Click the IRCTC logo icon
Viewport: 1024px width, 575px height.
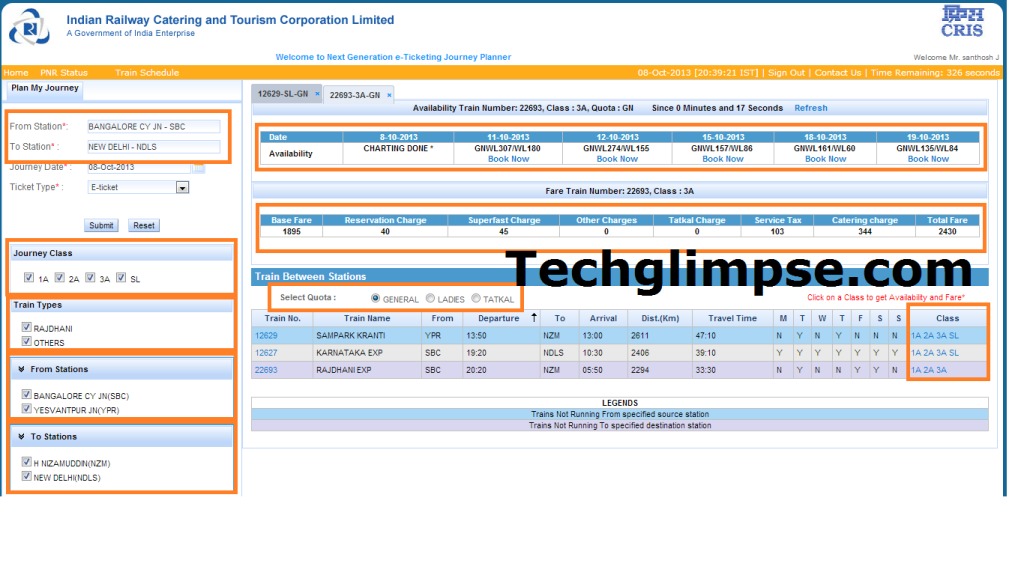[29, 27]
